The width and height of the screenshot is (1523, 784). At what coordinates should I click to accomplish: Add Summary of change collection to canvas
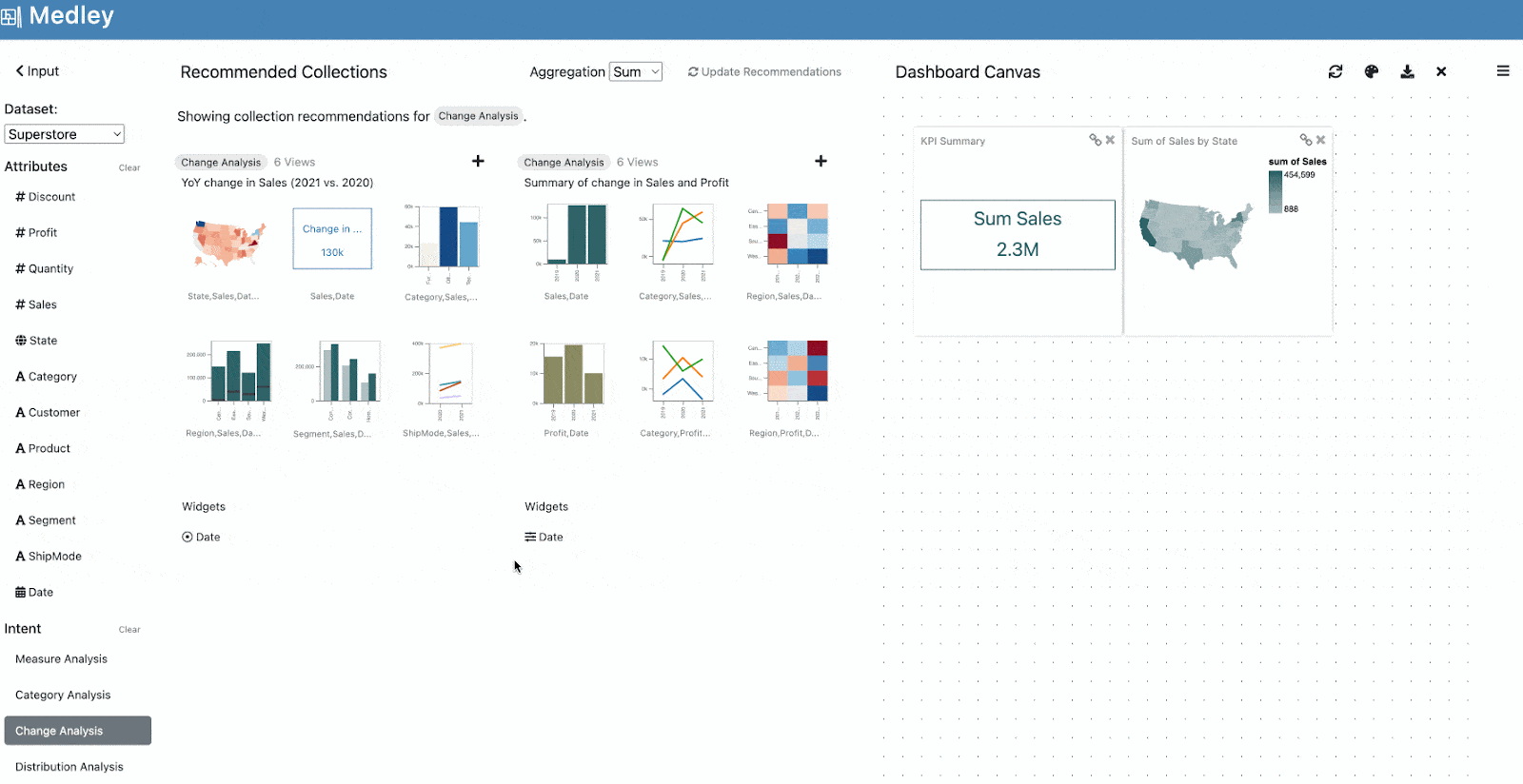[x=821, y=162]
